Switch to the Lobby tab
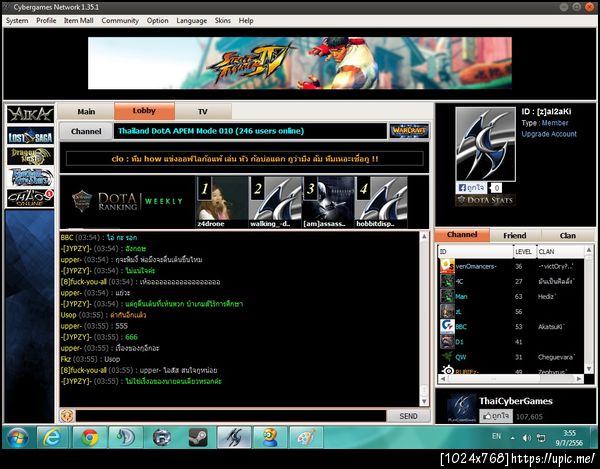The image size is (600, 469). click(x=144, y=111)
